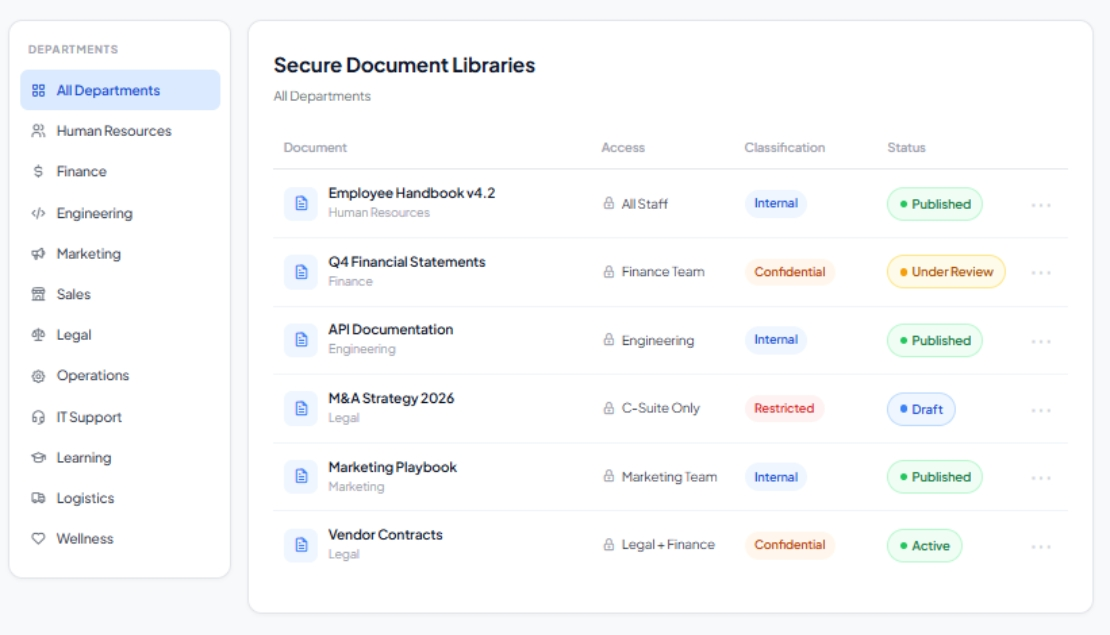The height and width of the screenshot is (635, 1110).
Task: Click the Human Resources people icon
Action: click(38, 131)
